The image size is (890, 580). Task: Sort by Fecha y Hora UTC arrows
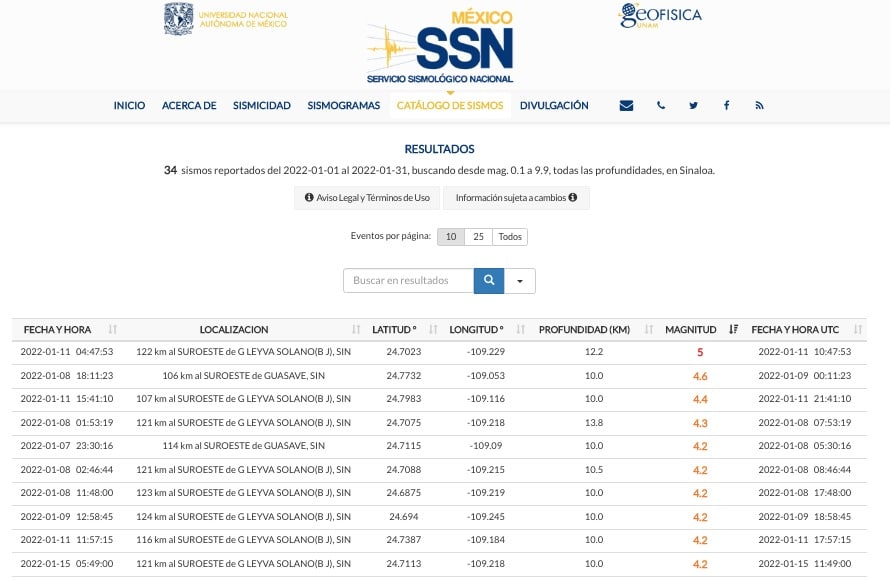pyautogui.click(x=858, y=329)
